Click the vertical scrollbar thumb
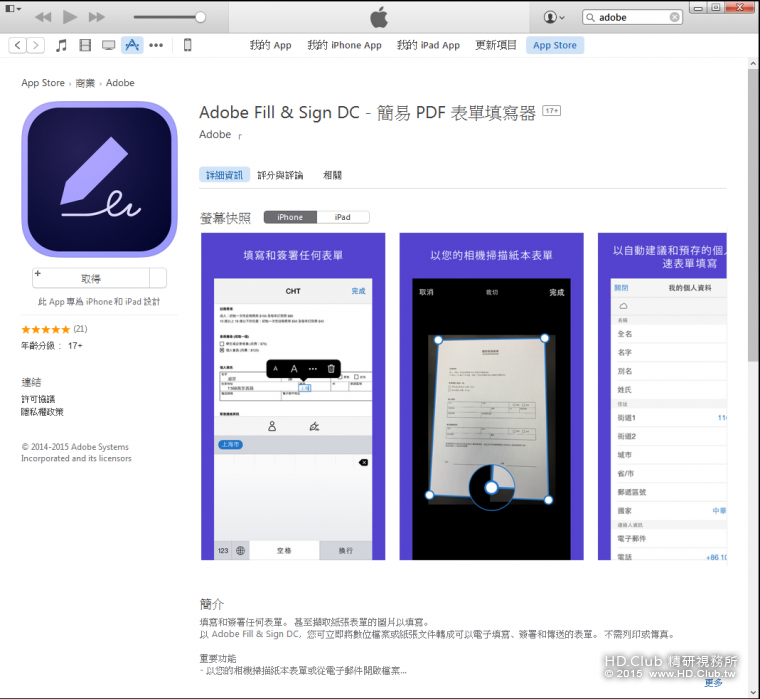 (x=753, y=215)
